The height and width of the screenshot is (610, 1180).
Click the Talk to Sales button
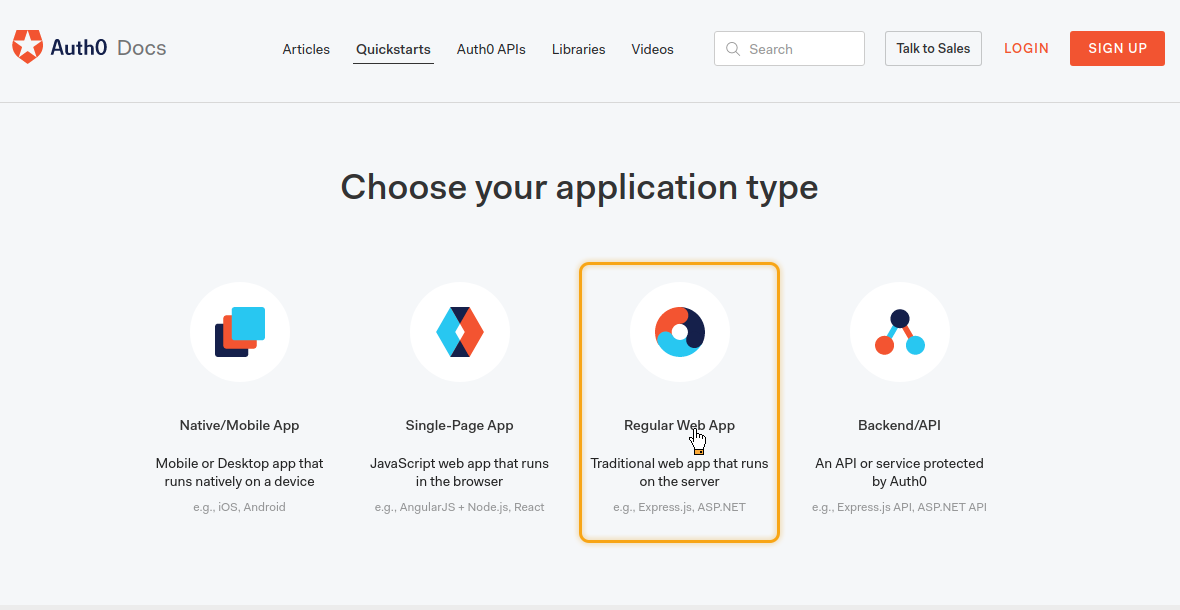click(x=933, y=49)
